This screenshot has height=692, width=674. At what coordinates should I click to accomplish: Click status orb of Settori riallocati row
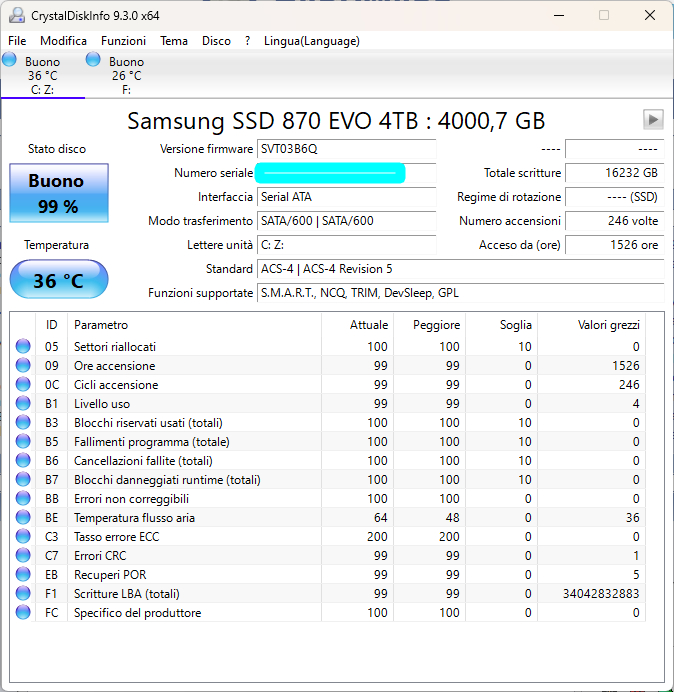coord(23,346)
